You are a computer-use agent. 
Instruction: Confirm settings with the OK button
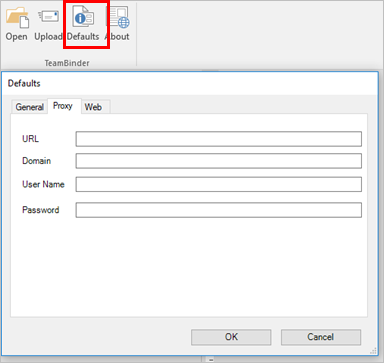[x=231, y=337]
